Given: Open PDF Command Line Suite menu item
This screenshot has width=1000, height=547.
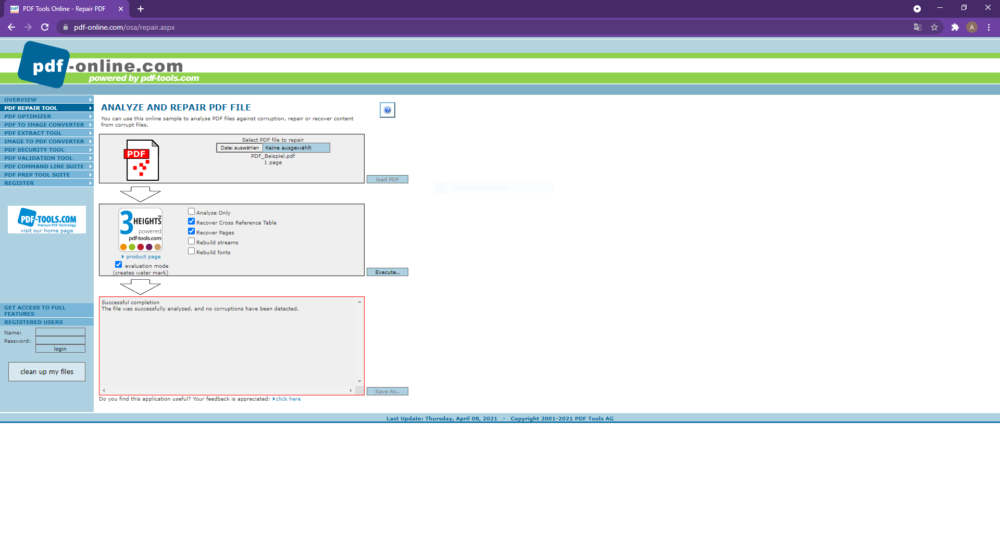Looking at the screenshot, I should (x=47, y=166).
